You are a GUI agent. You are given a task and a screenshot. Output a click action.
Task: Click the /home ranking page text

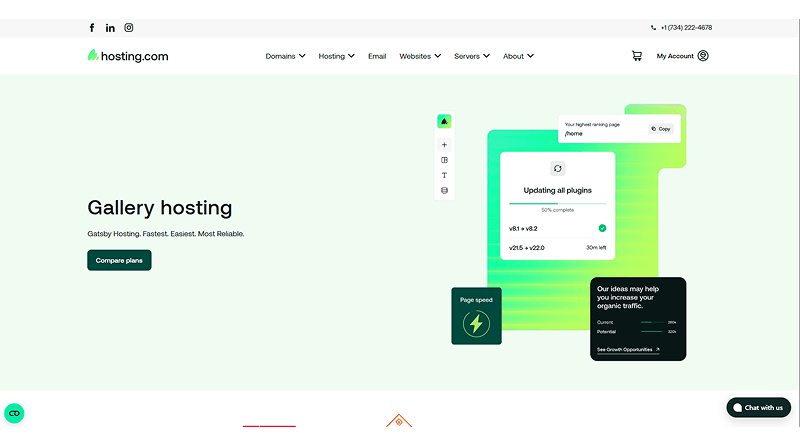click(573, 134)
